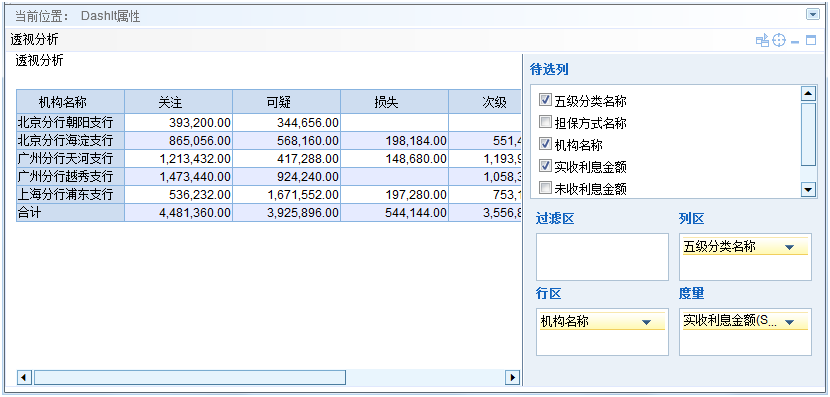Click the table's scroll left arrow
The width and height of the screenshot is (830, 397).
24,377
